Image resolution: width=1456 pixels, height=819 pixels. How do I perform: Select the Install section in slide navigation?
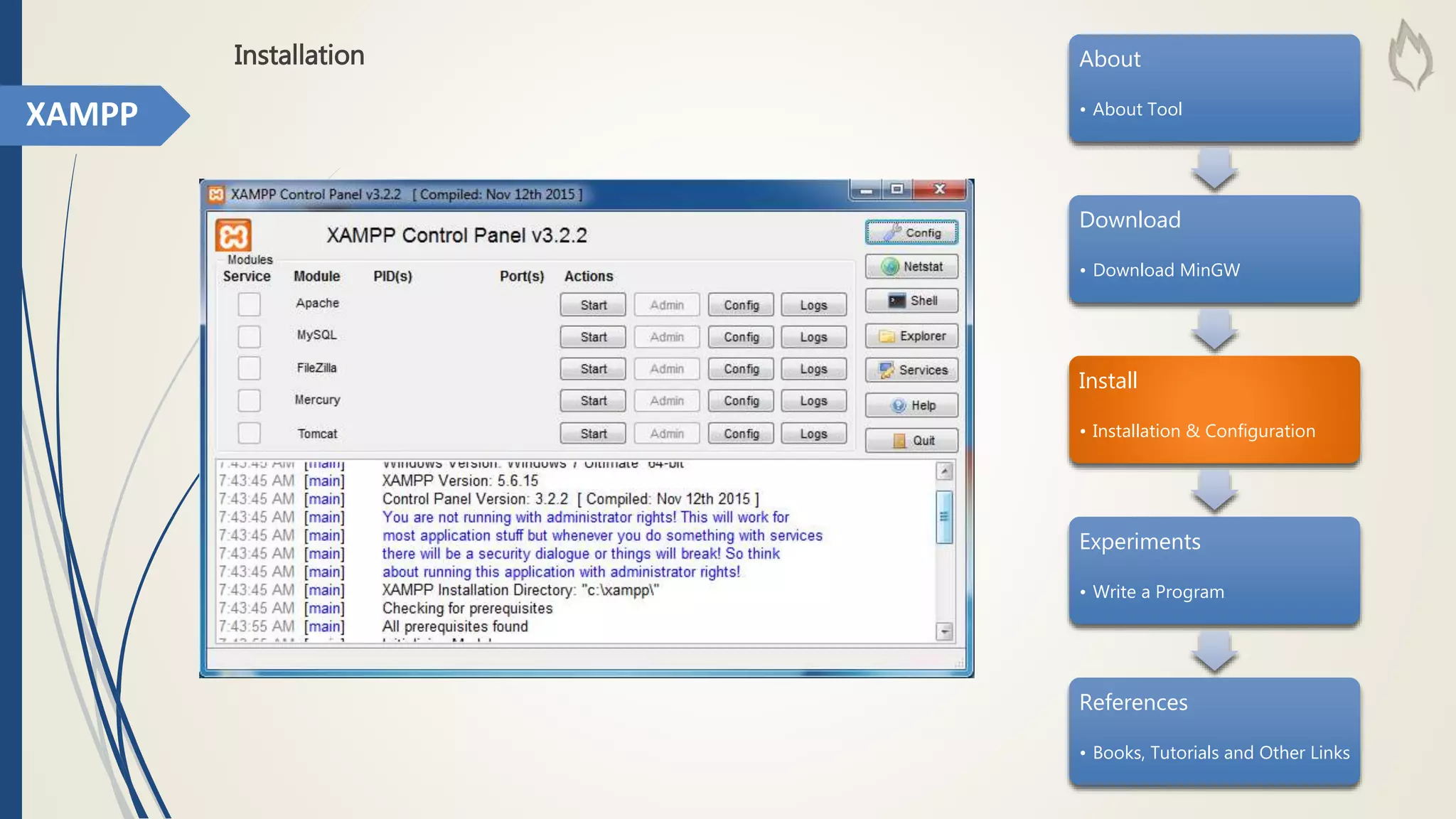pyautogui.click(x=1214, y=410)
